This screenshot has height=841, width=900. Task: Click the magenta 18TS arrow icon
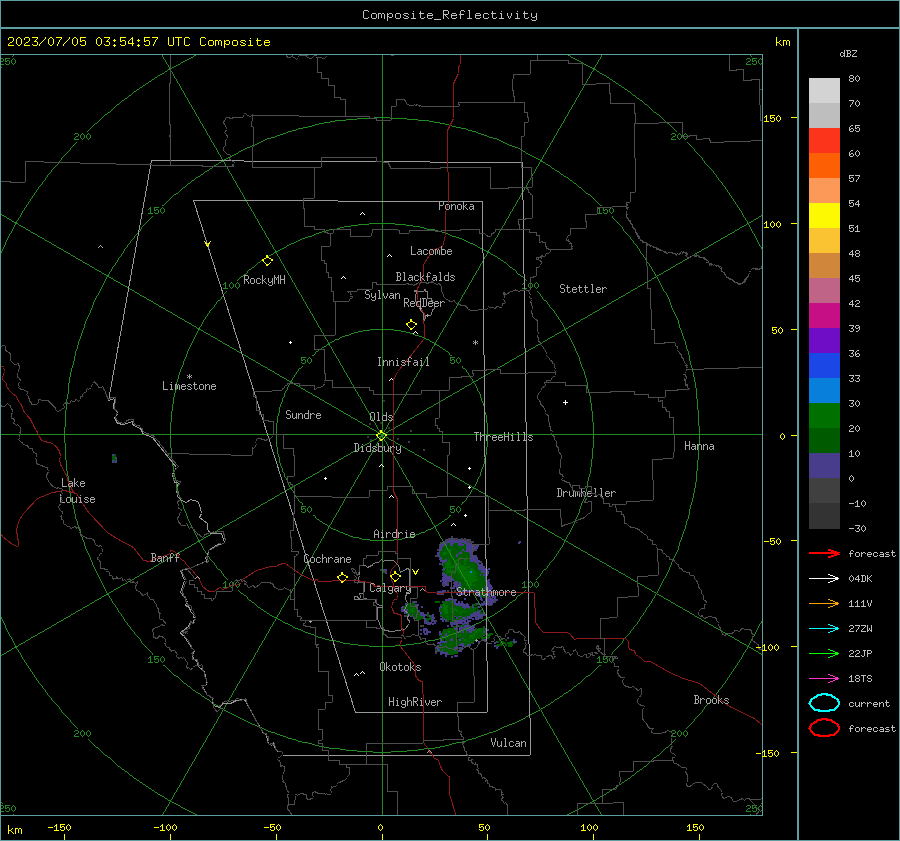(824, 679)
